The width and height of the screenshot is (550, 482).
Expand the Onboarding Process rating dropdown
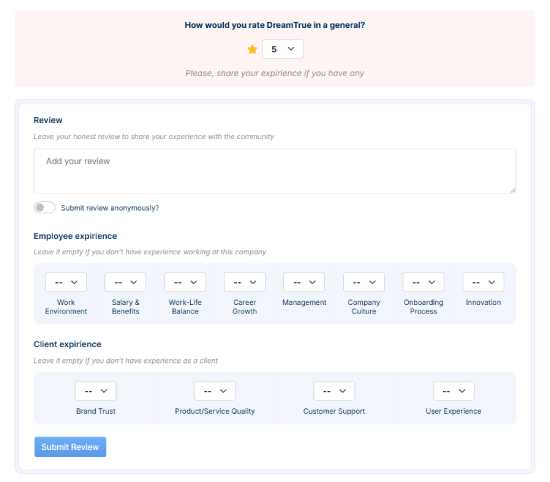pyautogui.click(x=423, y=282)
